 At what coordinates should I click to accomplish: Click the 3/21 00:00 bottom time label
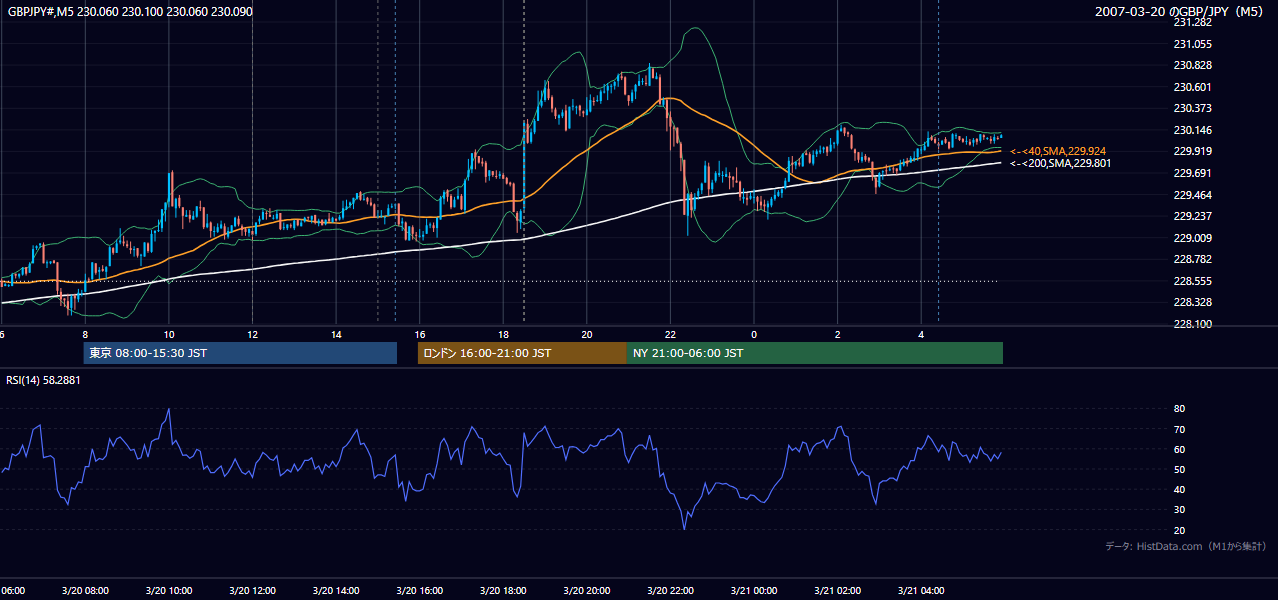pyautogui.click(x=754, y=590)
